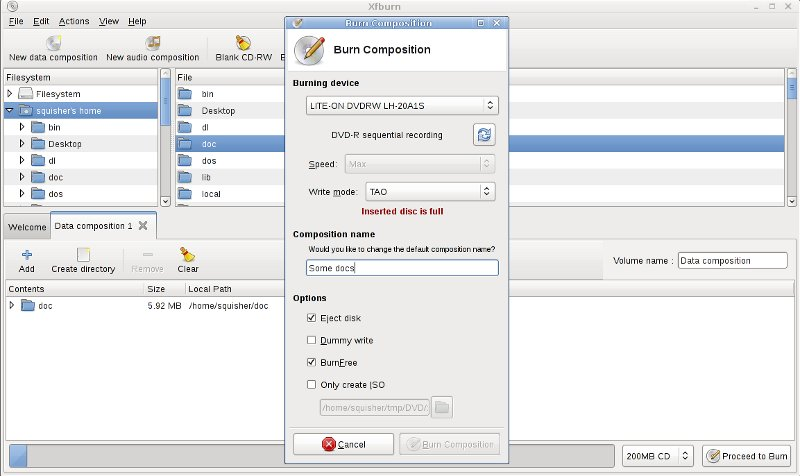This screenshot has height=476, width=800.
Task: Check the Only create ISO option
Action: [312, 384]
